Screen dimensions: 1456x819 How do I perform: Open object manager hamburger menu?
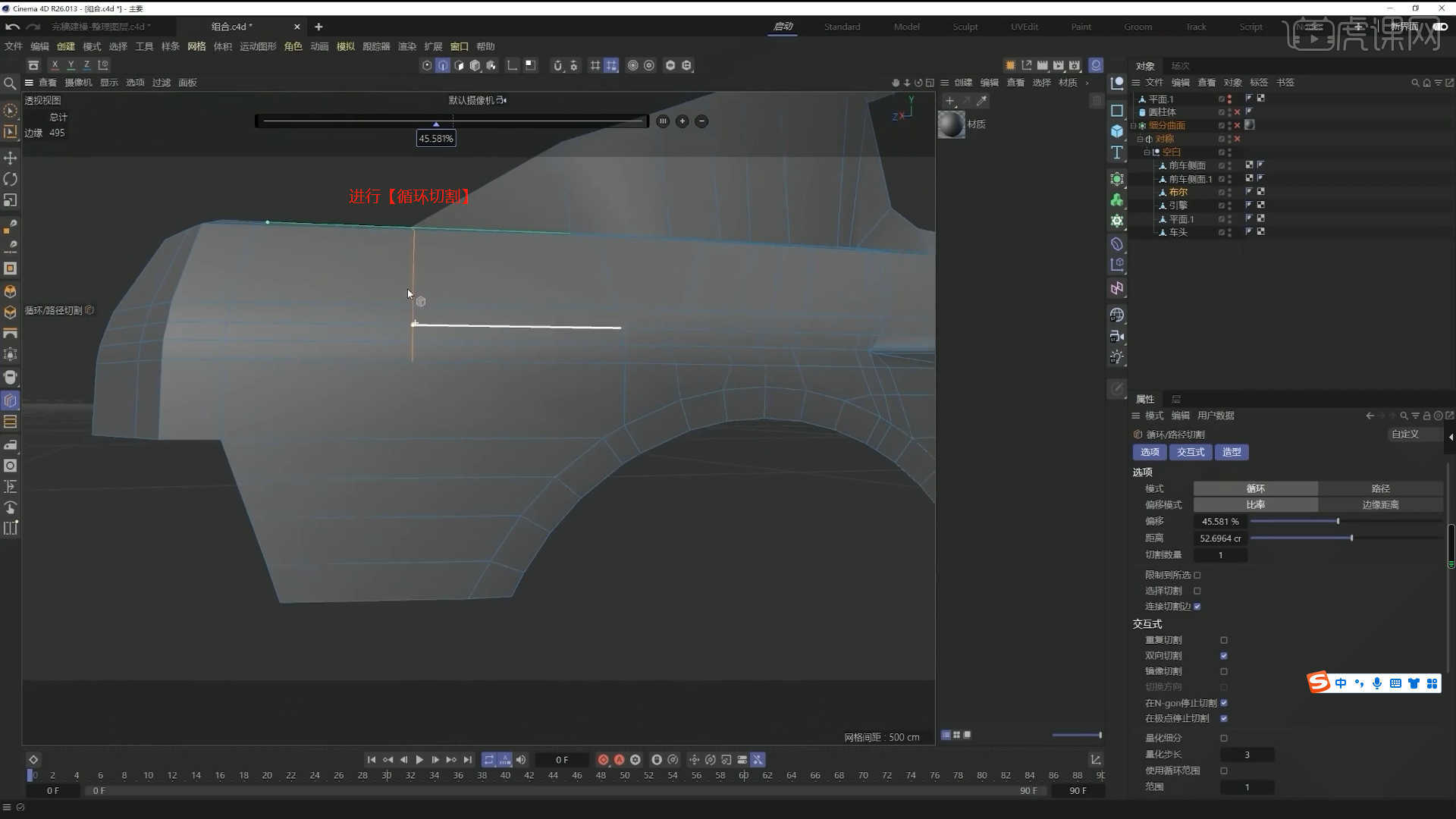[1136, 83]
